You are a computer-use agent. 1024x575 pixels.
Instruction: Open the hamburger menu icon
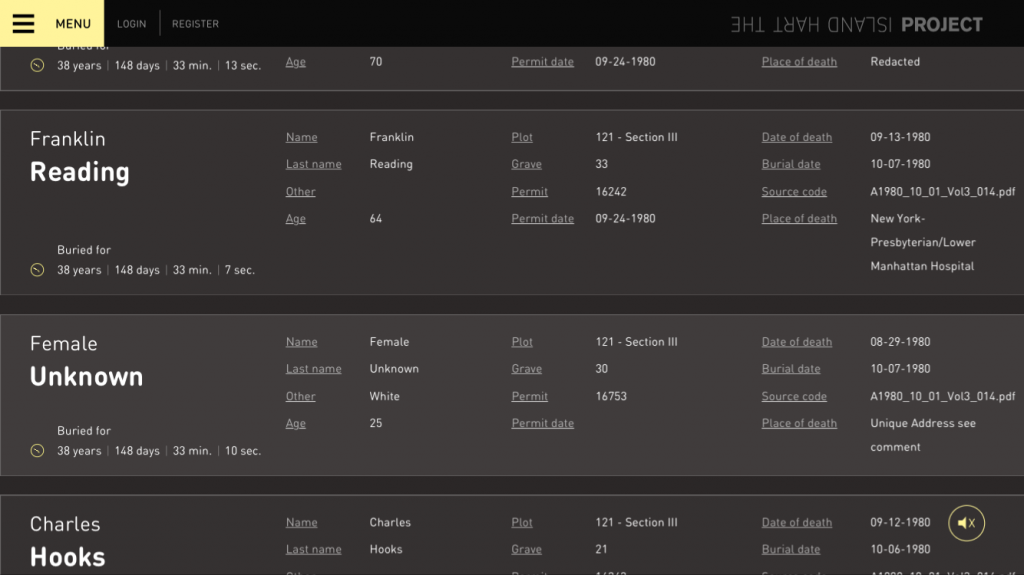coord(23,24)
